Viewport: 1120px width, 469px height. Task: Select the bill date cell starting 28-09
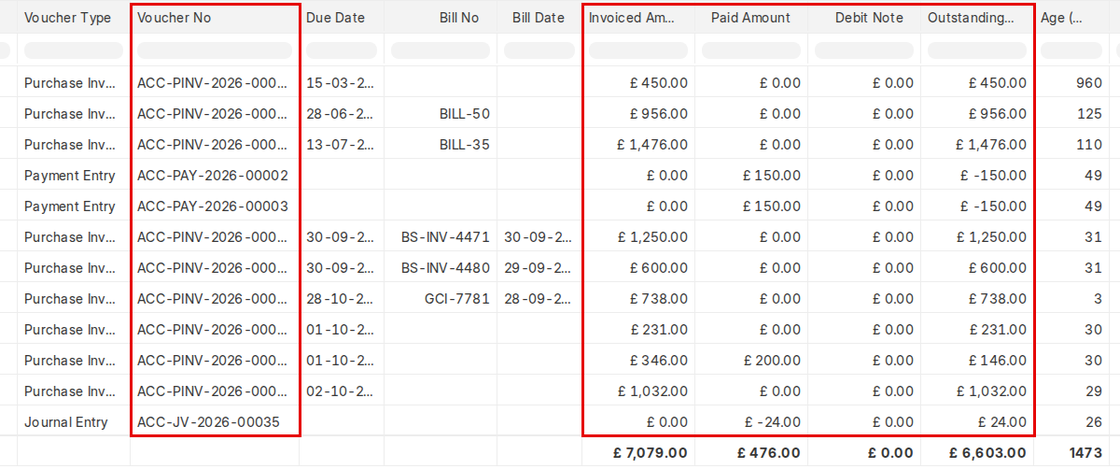click(x=539, y=298)
